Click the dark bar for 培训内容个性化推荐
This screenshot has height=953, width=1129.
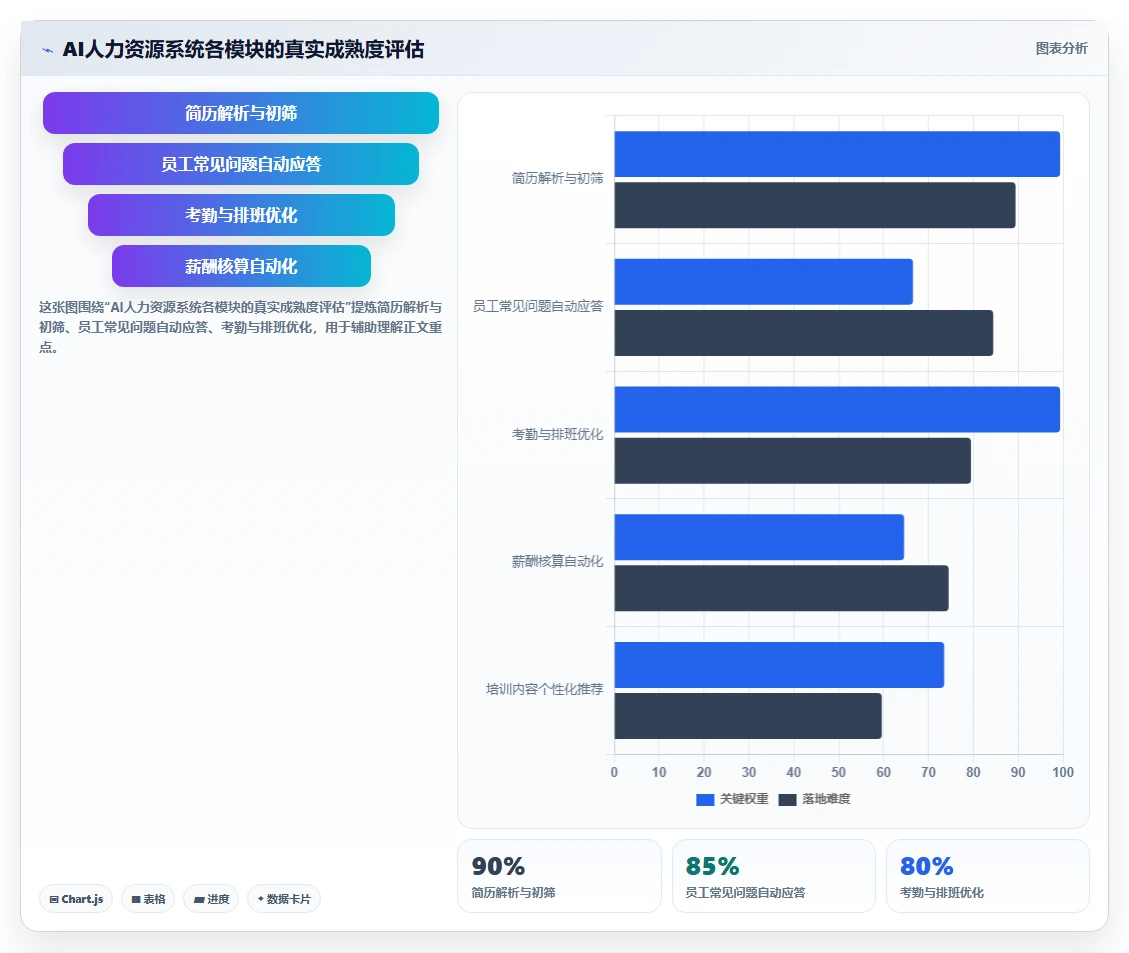point(747,716)
